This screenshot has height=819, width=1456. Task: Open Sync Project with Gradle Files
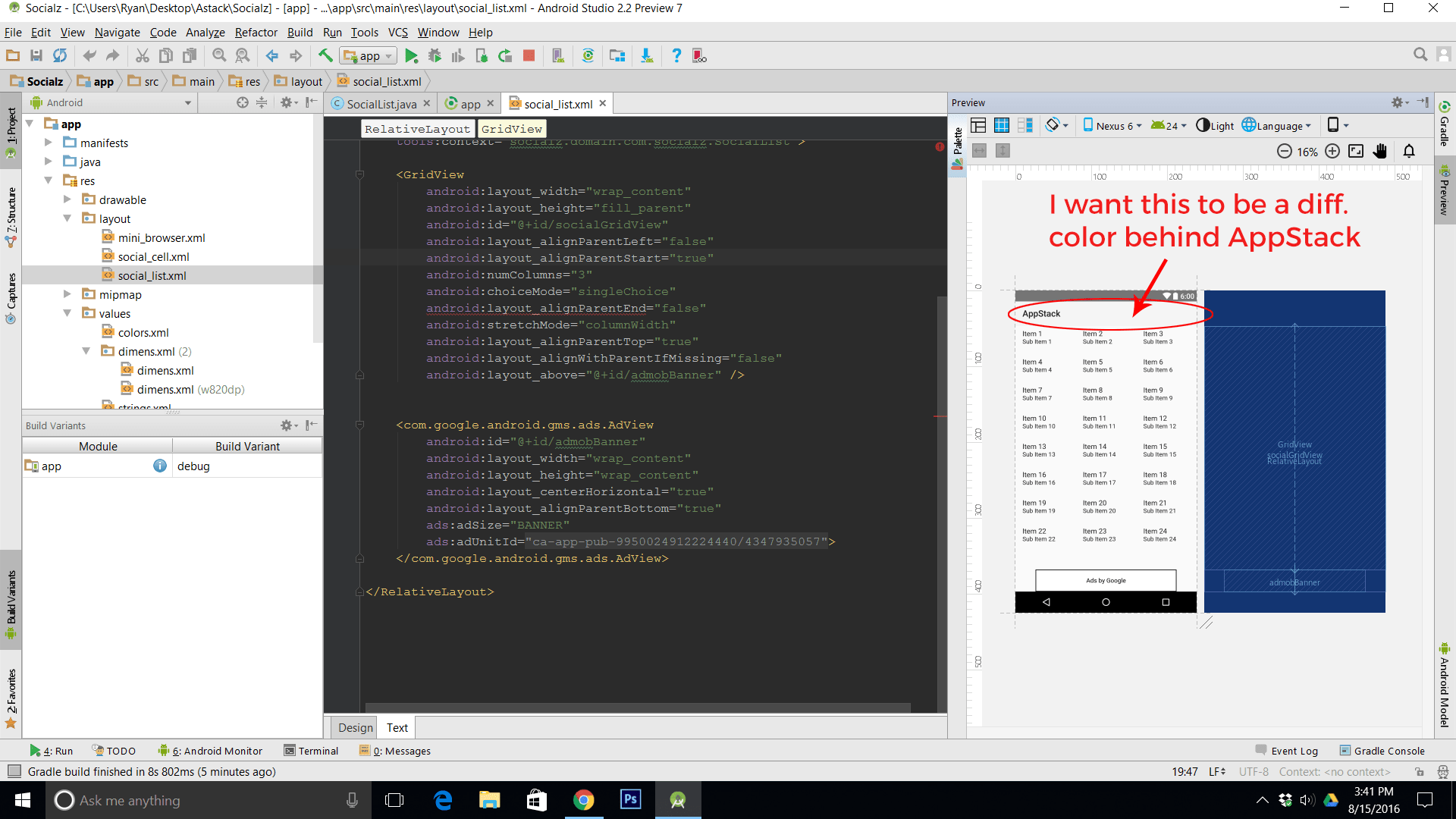point(588,55)
